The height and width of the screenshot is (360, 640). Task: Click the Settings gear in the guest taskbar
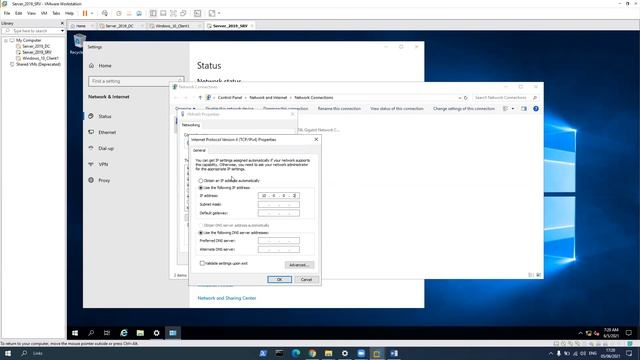pos(156,333)
